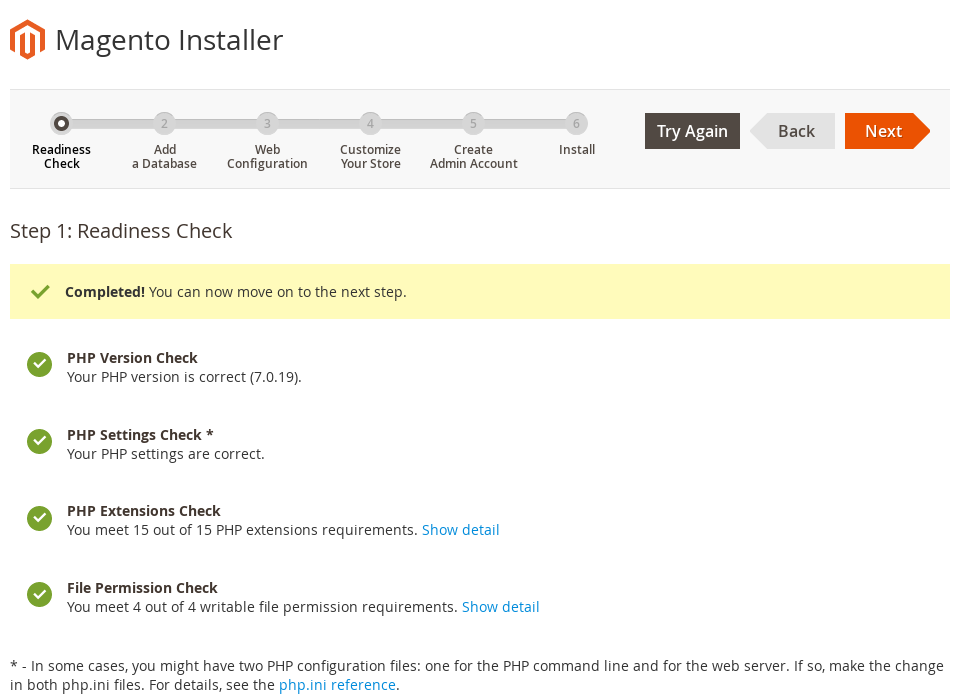Select step 6 Install circle
The image size is (958, 697).
click(x=576, y=123)
